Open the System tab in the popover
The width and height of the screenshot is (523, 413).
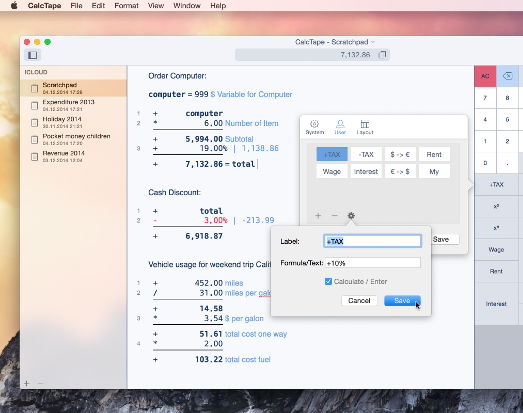(315, 128)
